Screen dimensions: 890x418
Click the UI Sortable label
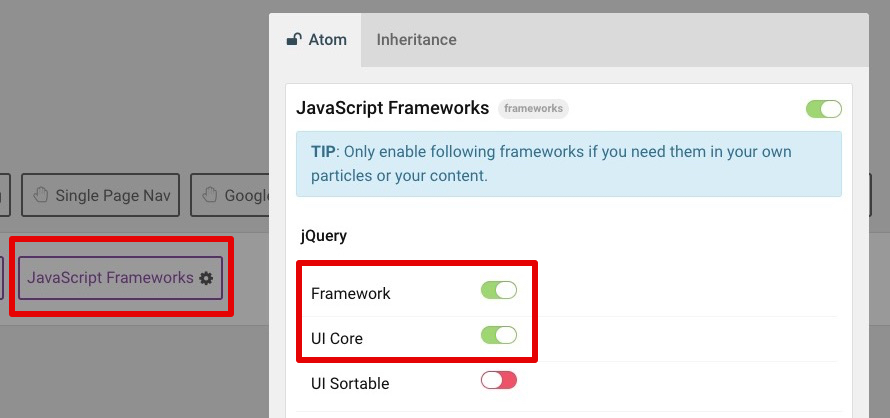point(350,384)
